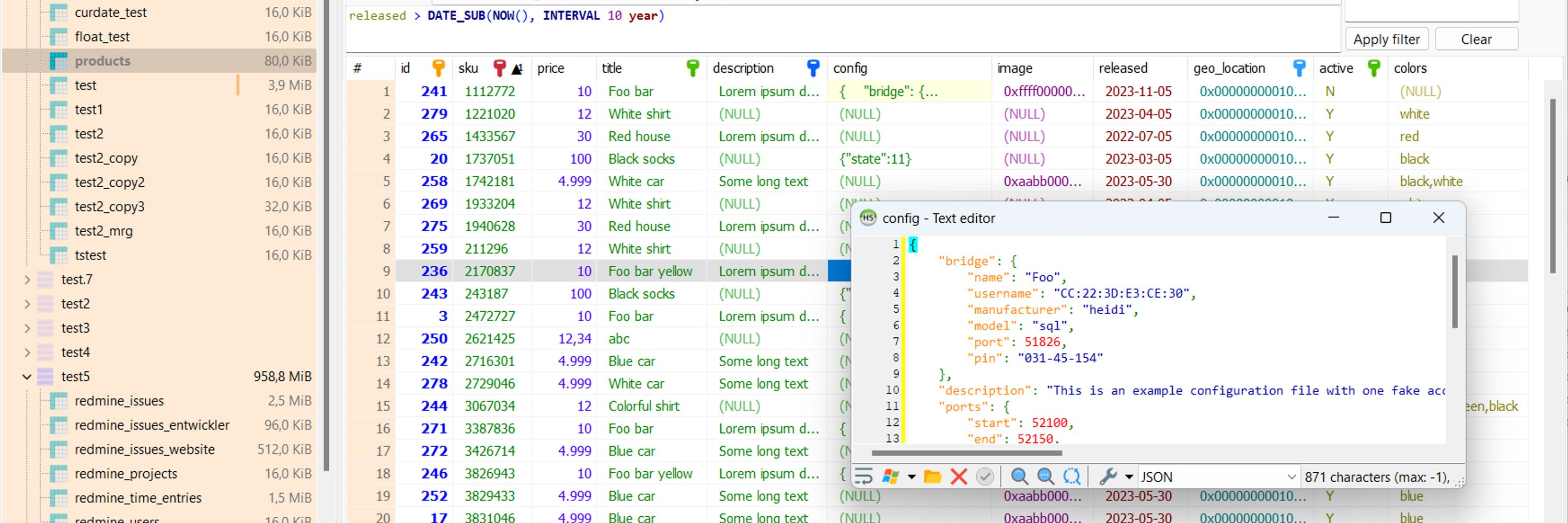Click the sku cell 1433567
Image resolution: width=1568 pixels, height=523 pixels.
tap(492, 137)
